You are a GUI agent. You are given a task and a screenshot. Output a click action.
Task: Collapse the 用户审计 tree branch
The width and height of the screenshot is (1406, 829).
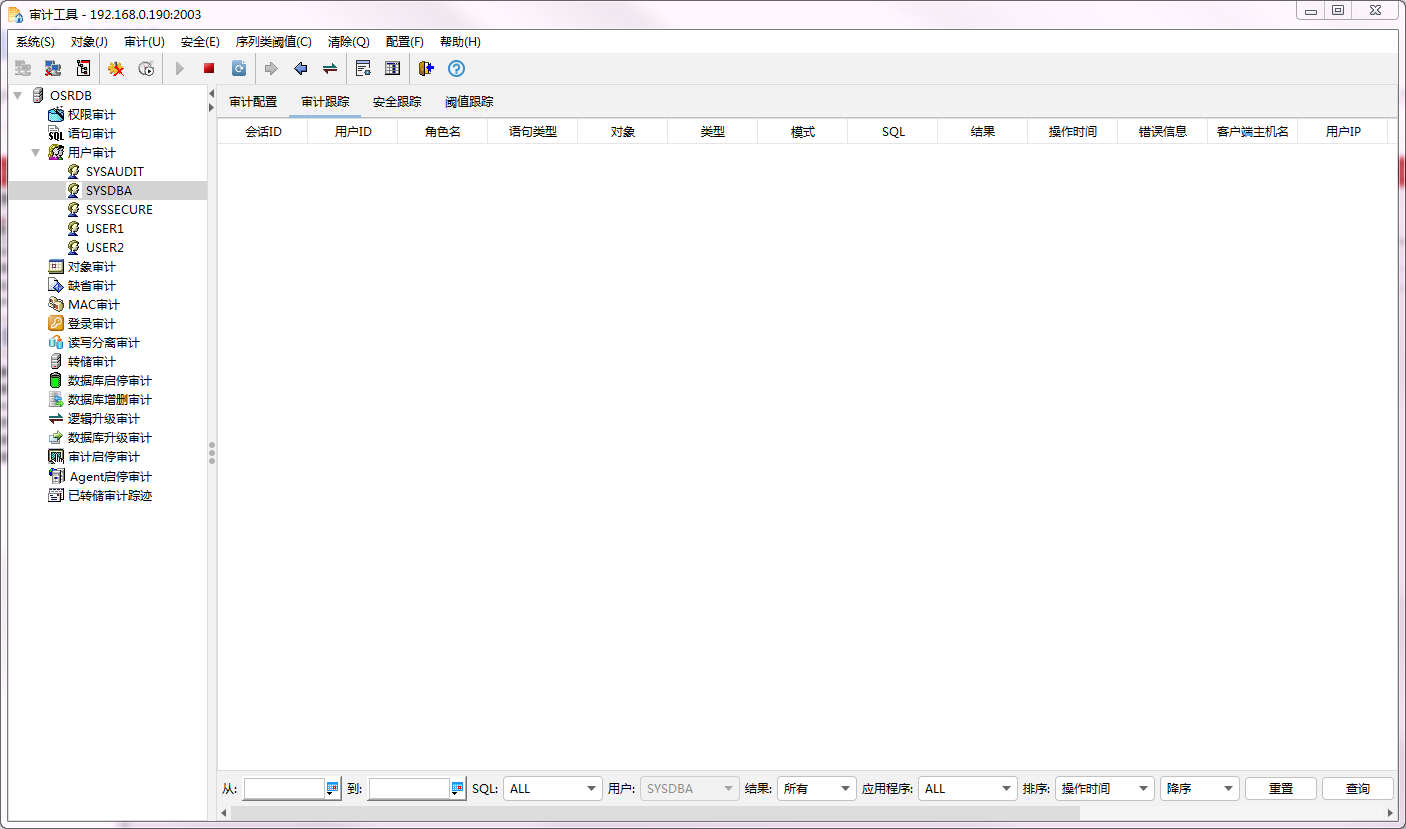[x=34, y=152]
